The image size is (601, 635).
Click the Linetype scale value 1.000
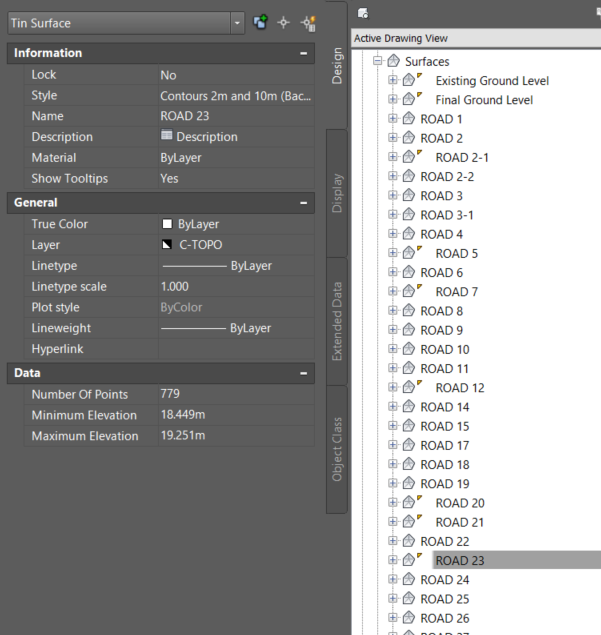(x=237, y=287)
